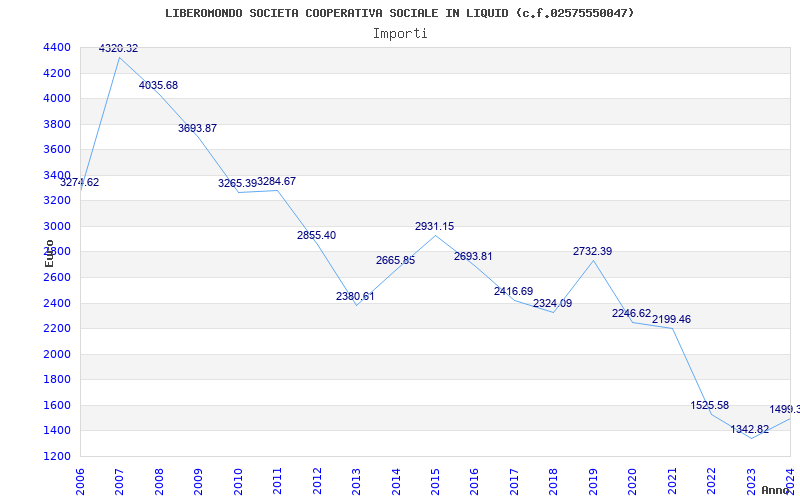Click the 3800 y-axis tick label

[57, 124]
